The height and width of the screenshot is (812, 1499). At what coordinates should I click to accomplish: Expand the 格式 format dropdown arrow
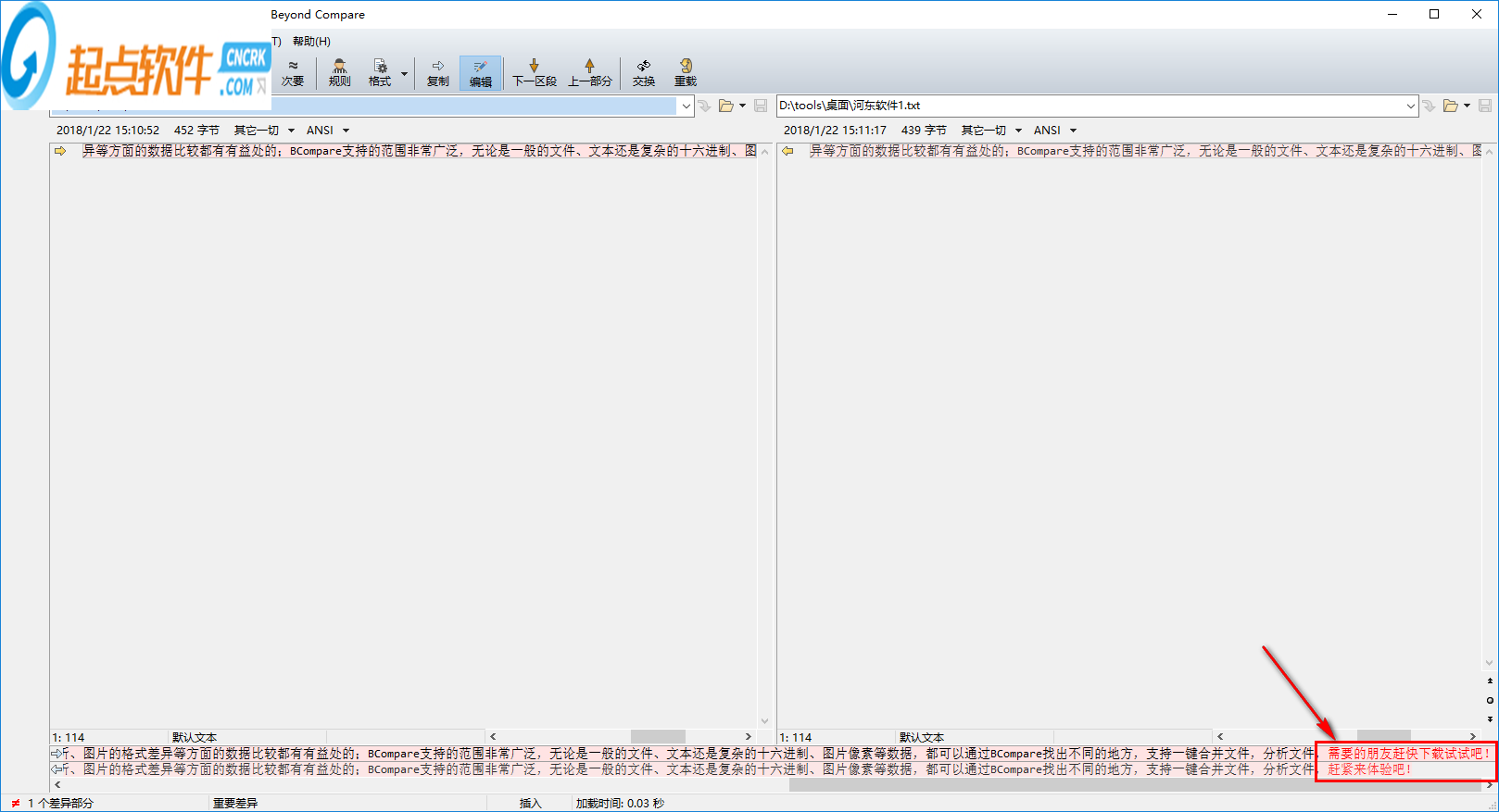(404, 73)
